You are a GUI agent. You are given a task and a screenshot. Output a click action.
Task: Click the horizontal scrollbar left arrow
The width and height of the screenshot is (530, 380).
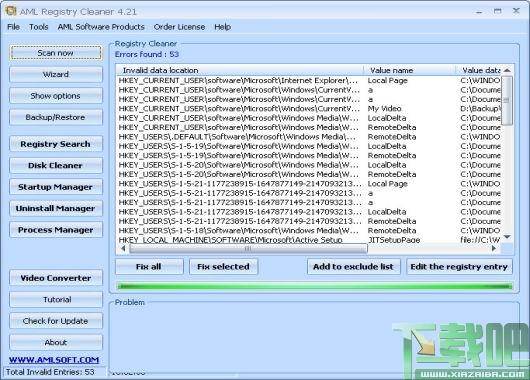pos(123,248)
